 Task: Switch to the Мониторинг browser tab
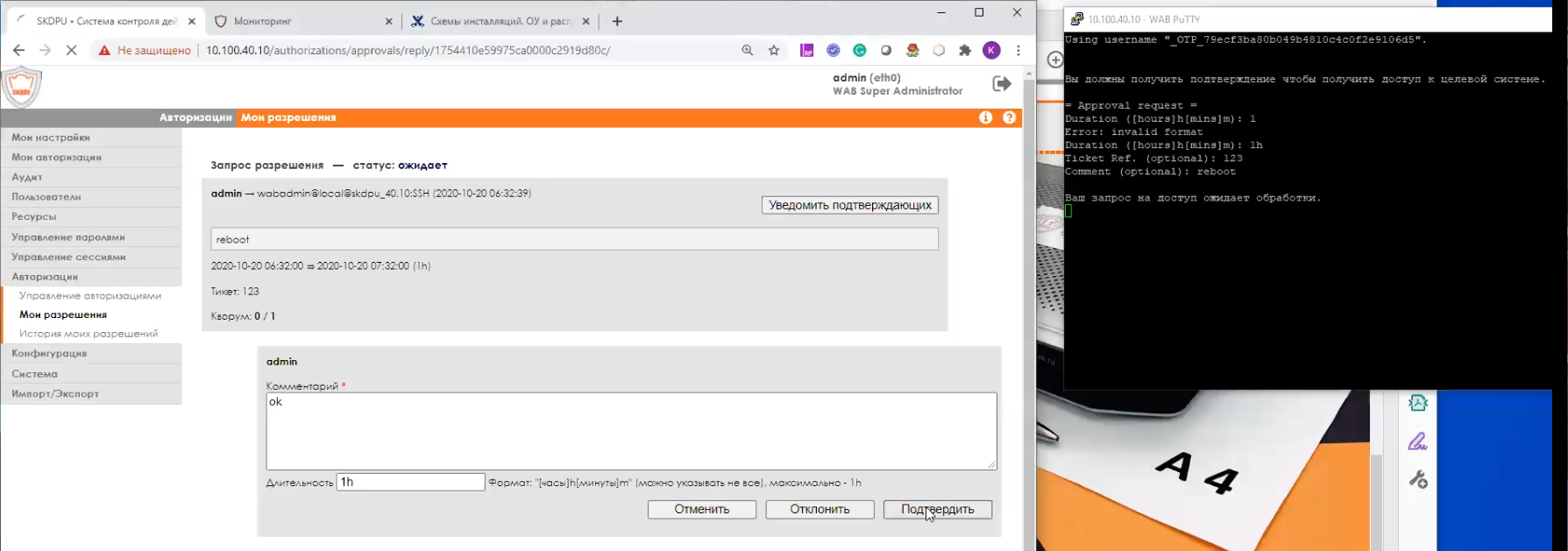[303, 21]
